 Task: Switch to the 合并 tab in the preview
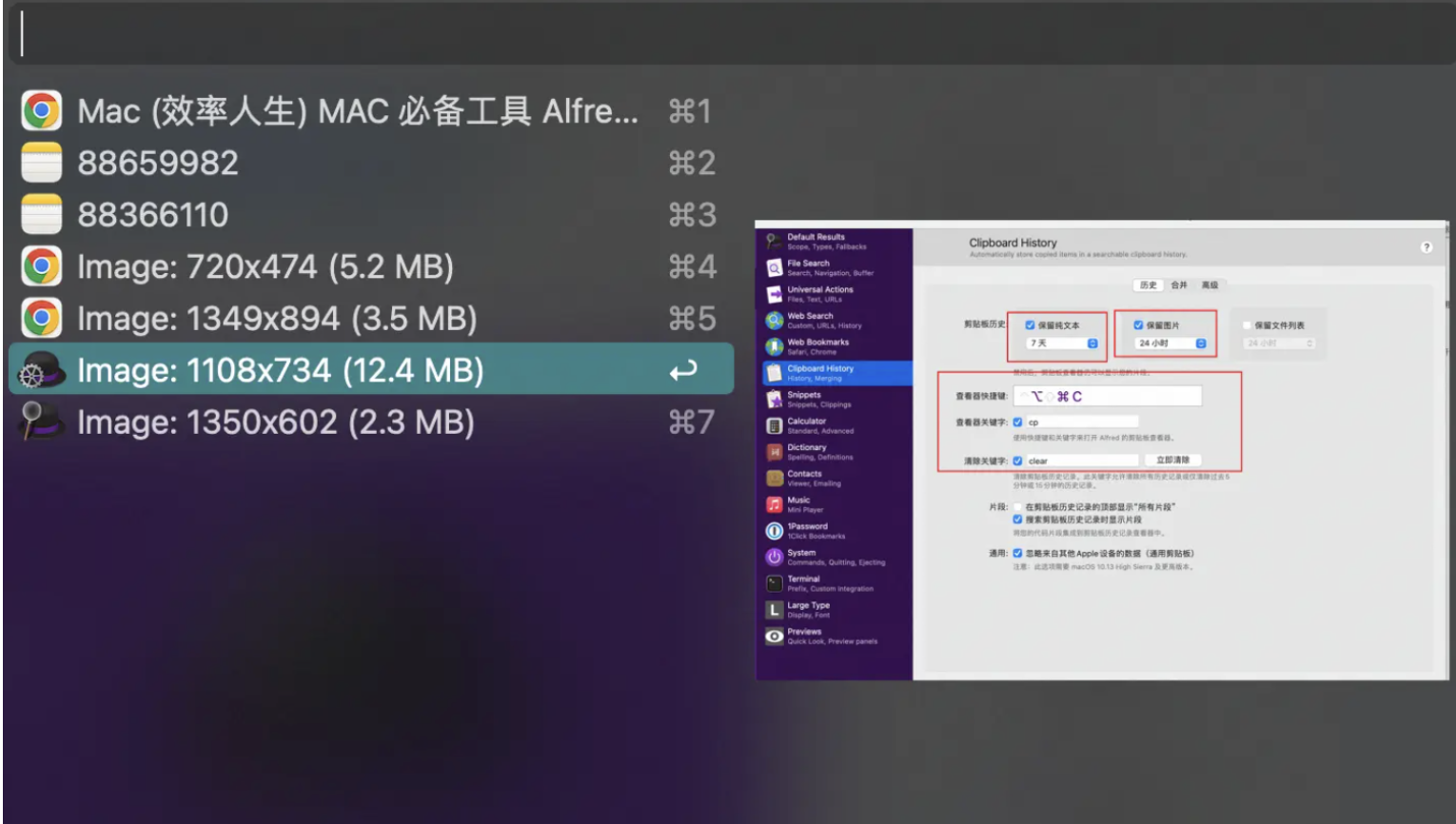[x=1179, y=285]
